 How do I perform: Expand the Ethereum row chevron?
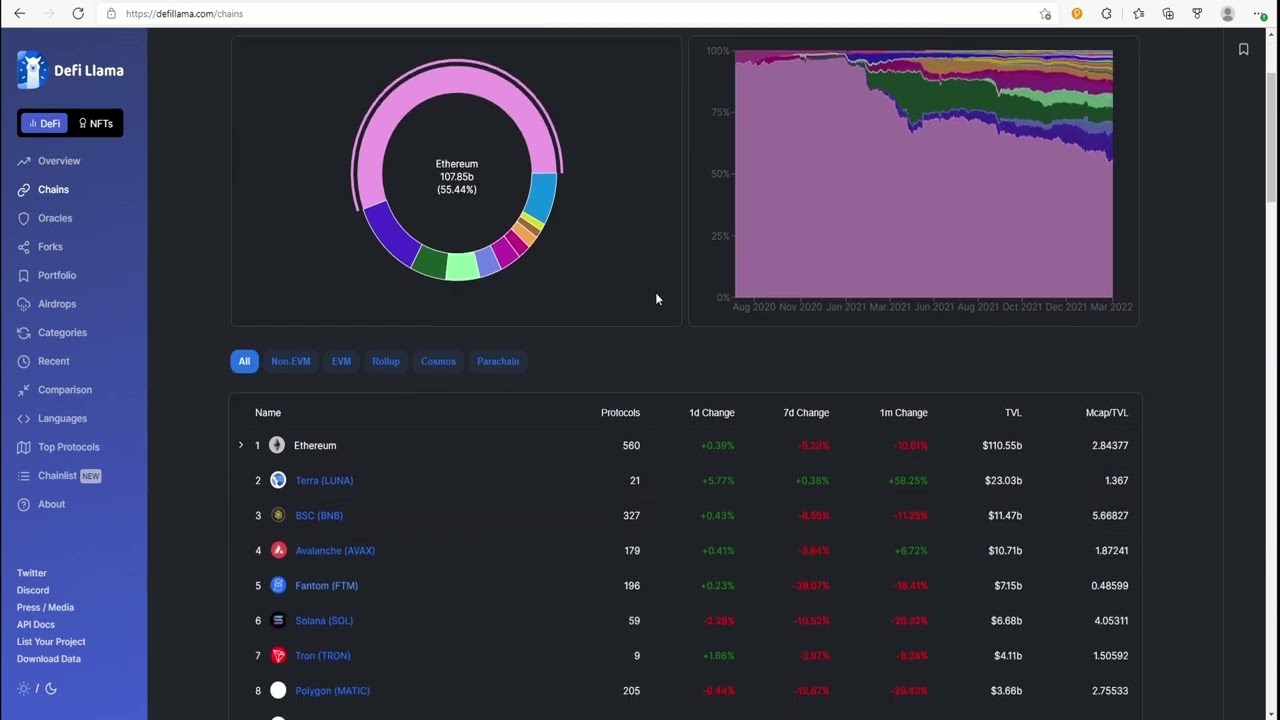(241, 445)
